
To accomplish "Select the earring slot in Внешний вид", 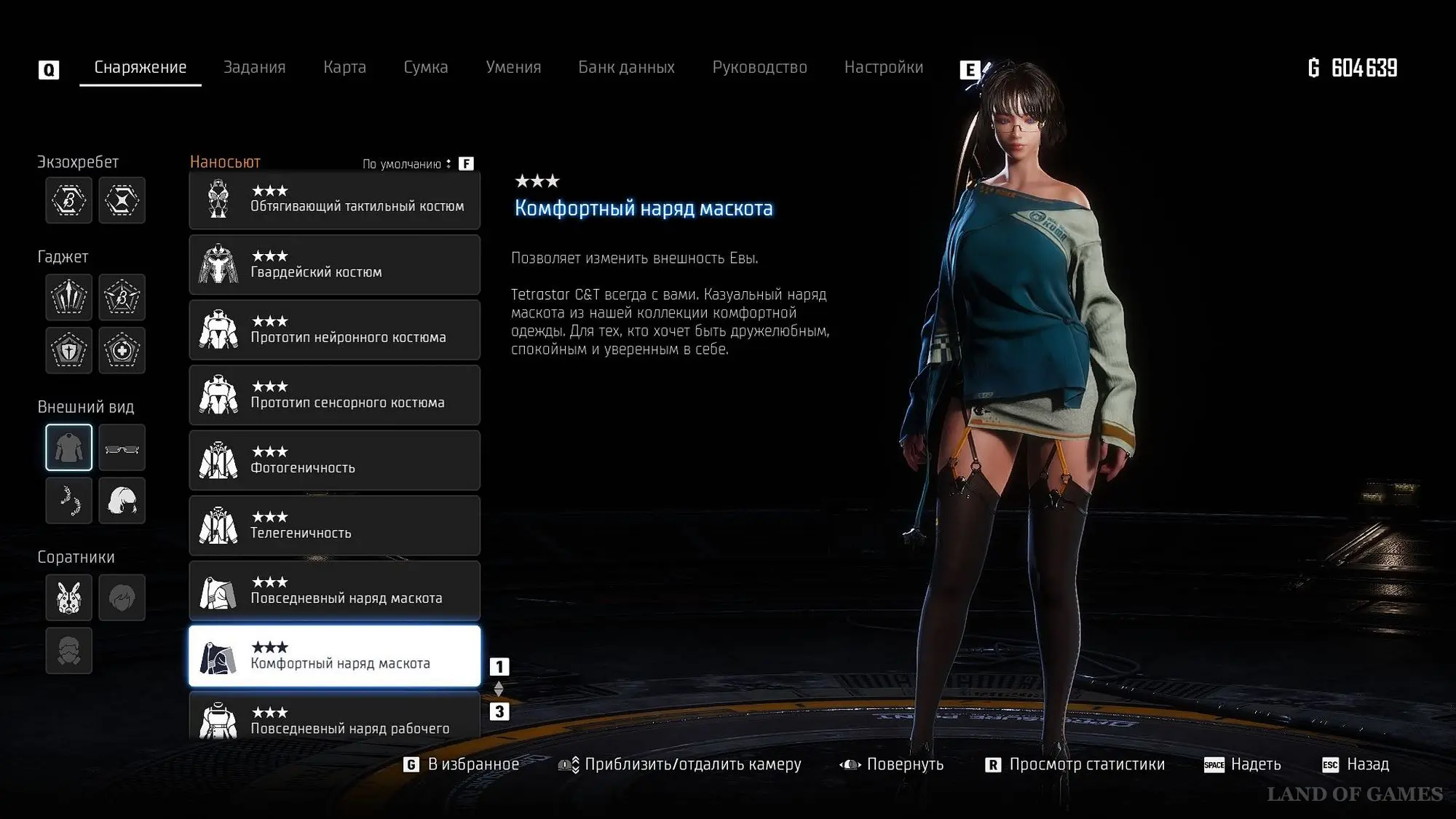I will tap(69, 501).
